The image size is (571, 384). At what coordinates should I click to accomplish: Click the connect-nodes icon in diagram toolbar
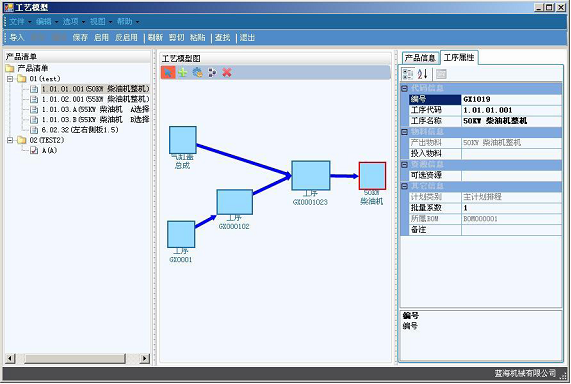pyautogui.click(x=212, y=73)
